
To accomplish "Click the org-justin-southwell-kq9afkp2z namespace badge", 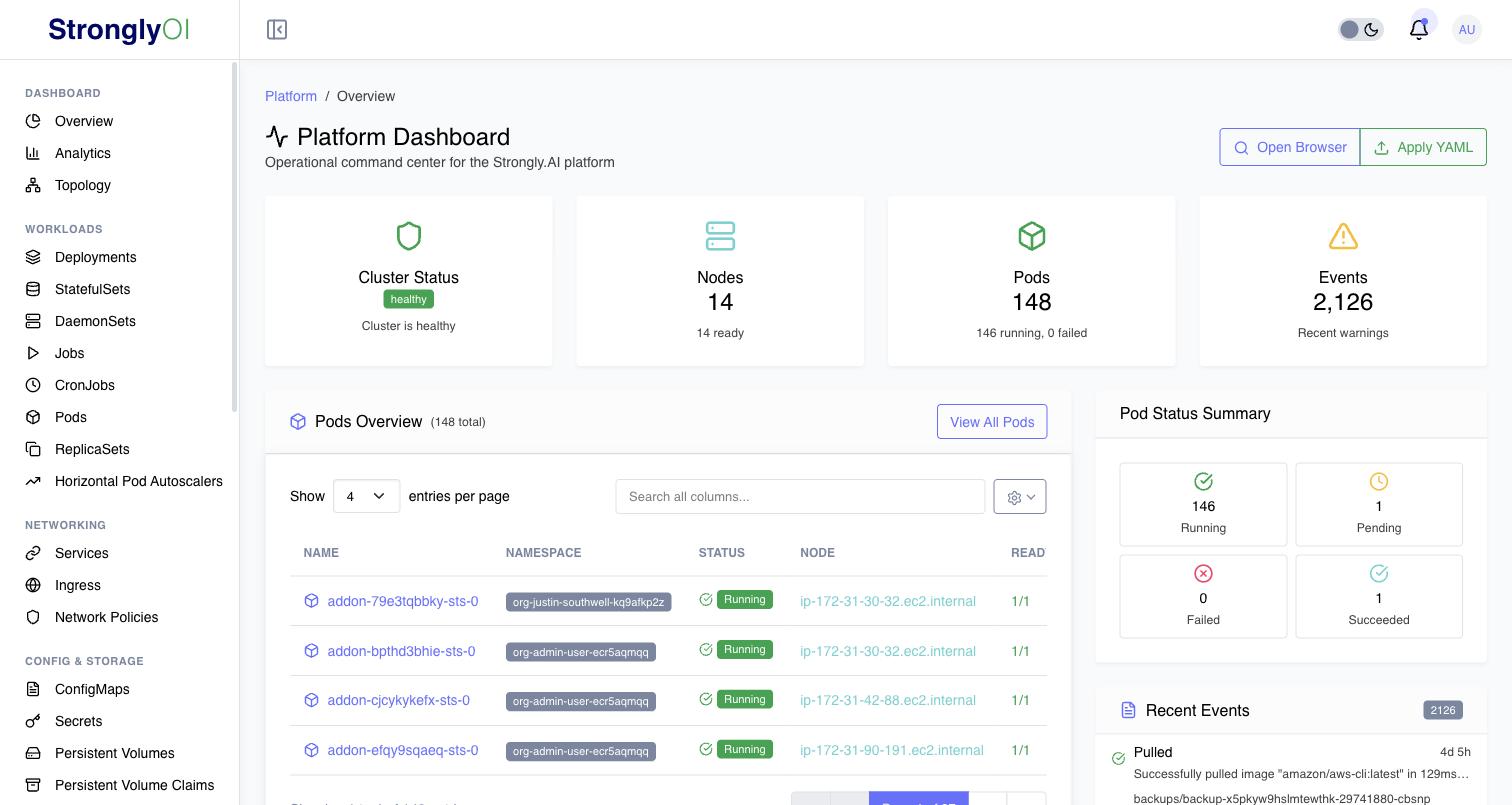I will (x=588, y=602).
